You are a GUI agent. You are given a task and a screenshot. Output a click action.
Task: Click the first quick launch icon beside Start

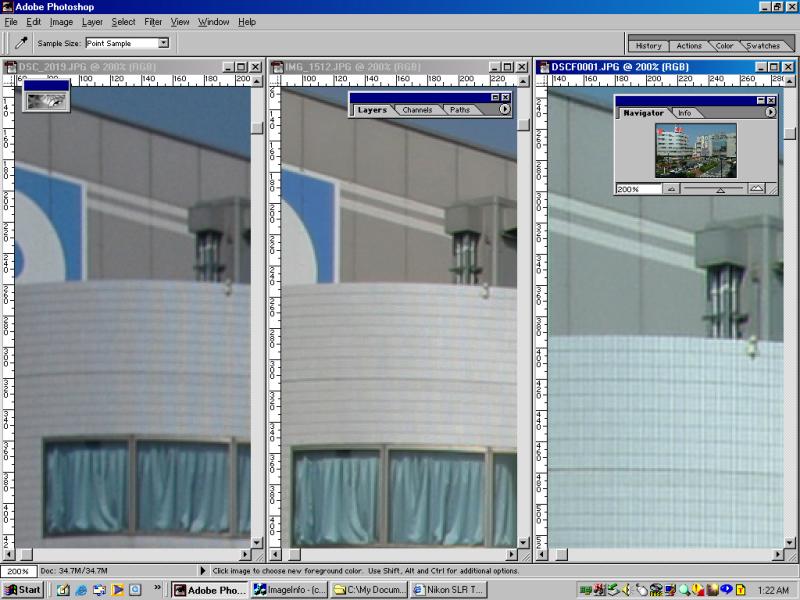pos(63,590)
